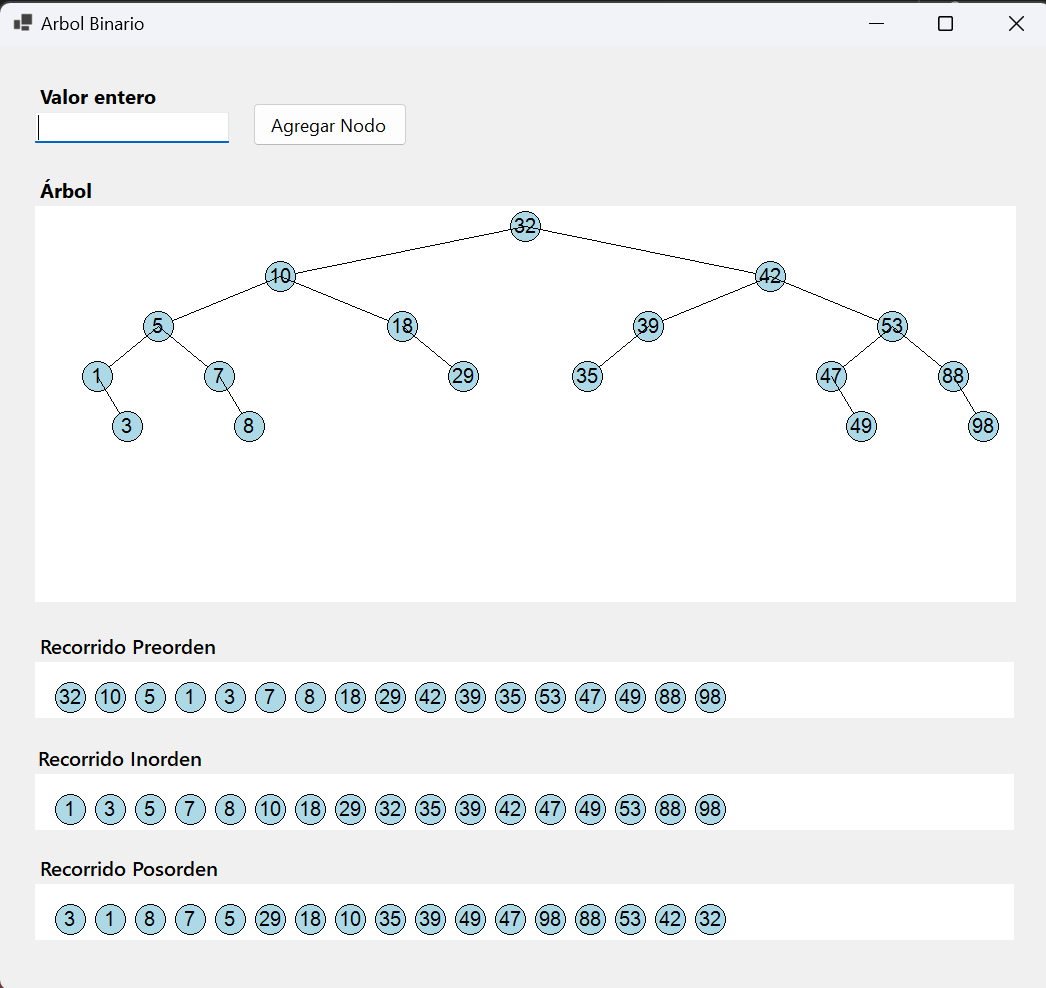Click node 10 in the tree diagram
This screenshot has height=988, width=1046.
[280, 276]
